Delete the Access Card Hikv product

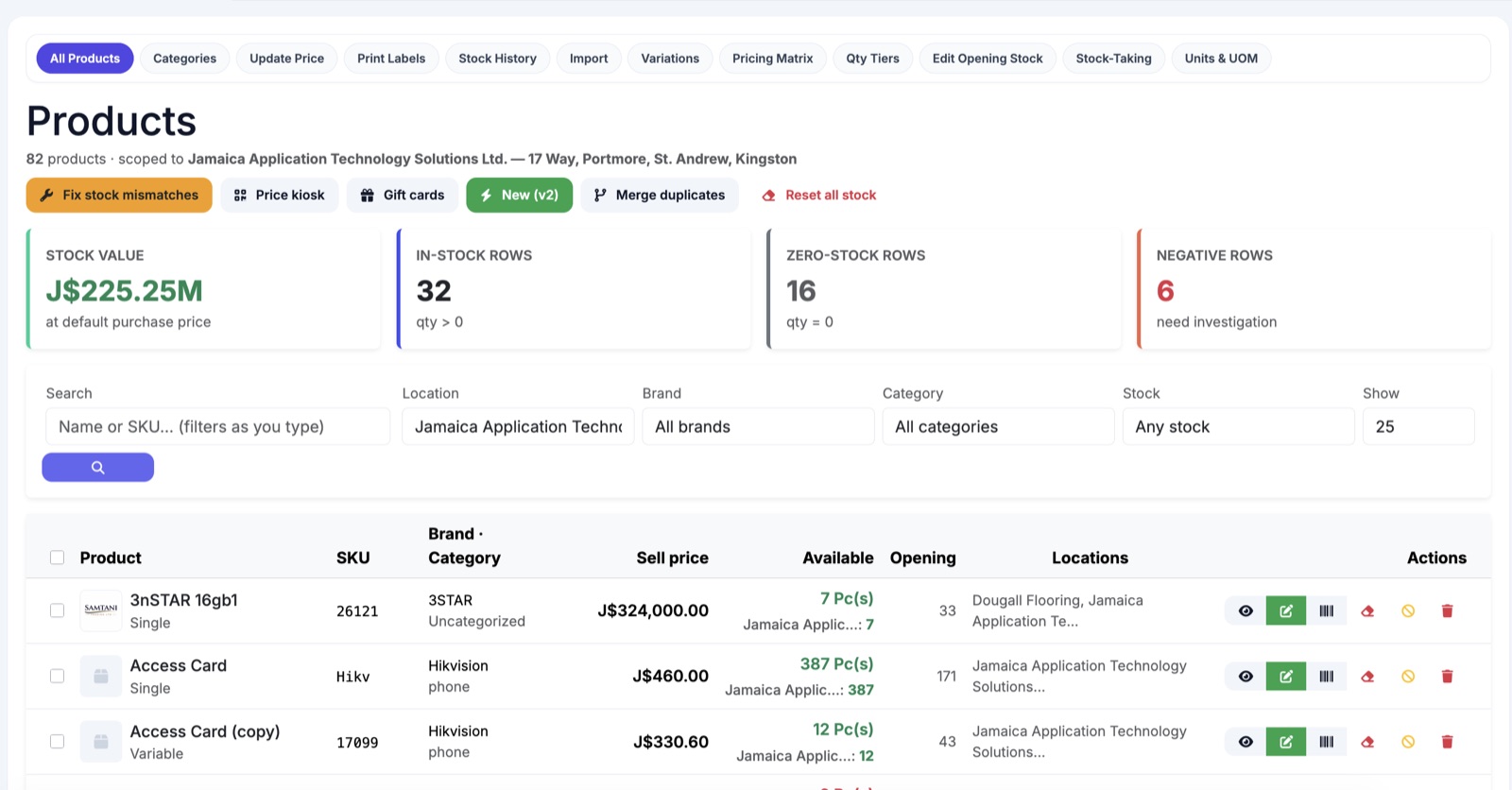point(1447,677)
